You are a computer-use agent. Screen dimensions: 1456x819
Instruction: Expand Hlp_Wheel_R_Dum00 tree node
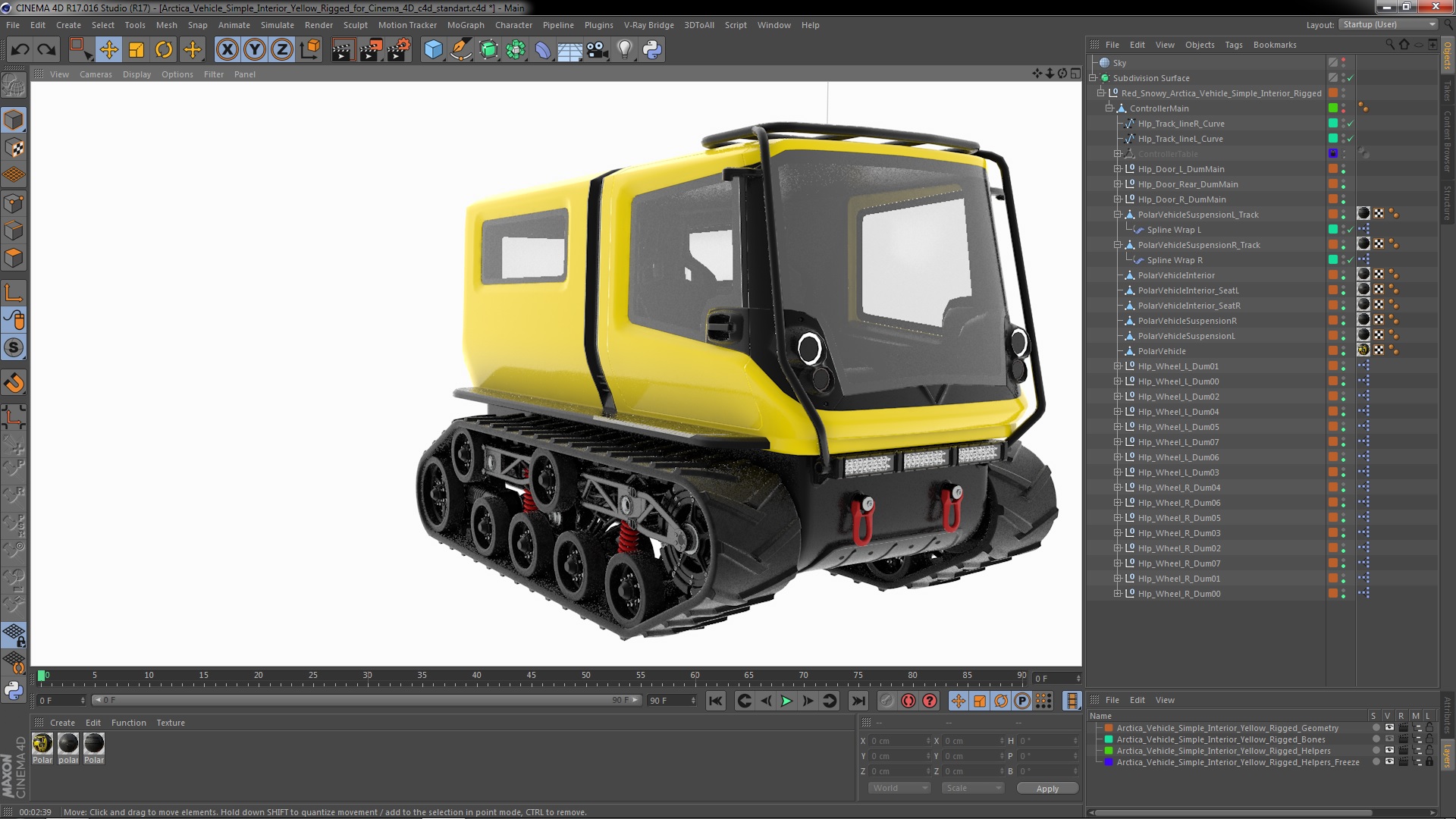tap(1117, 594)
